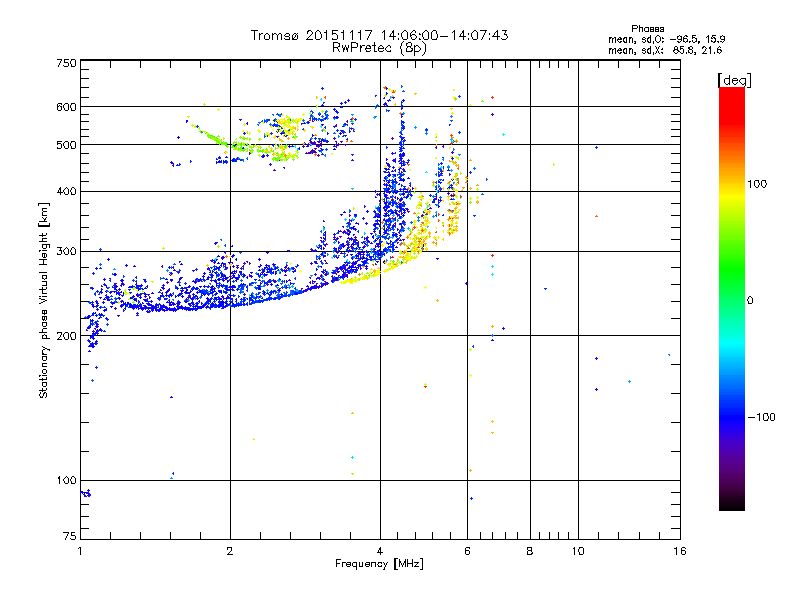Click the y-axis tick label '200'
Image resolution: width=800 pixels, height=600 pixels.
click(x=66, y=336)
